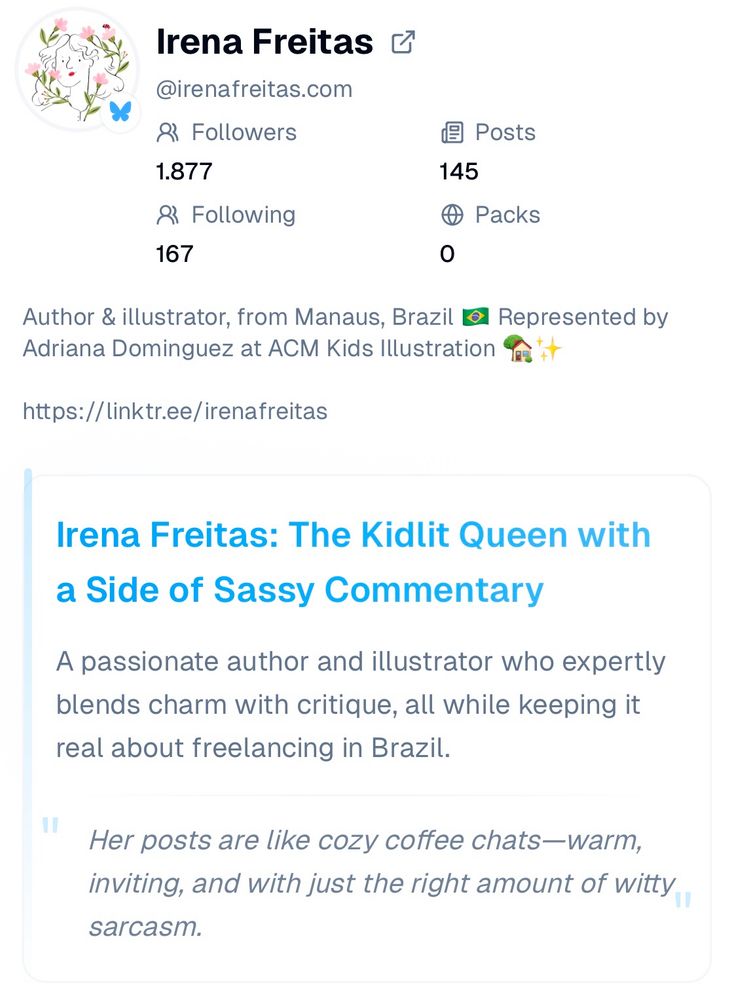Click the Packs label
Screen dimensions: 732x1000
pyautogui.click(x=507, y=215)
